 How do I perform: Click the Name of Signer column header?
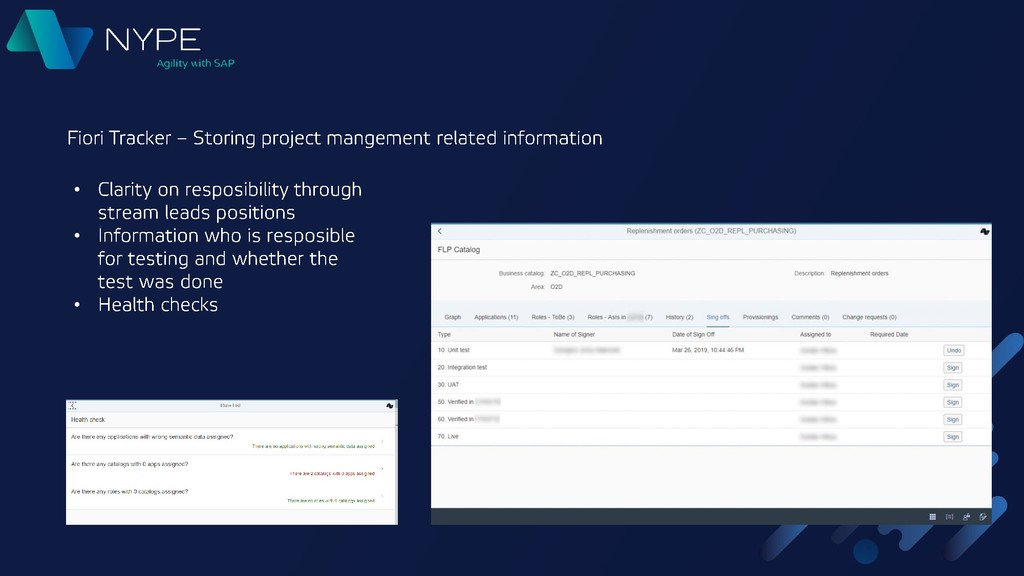pos(574,334)
